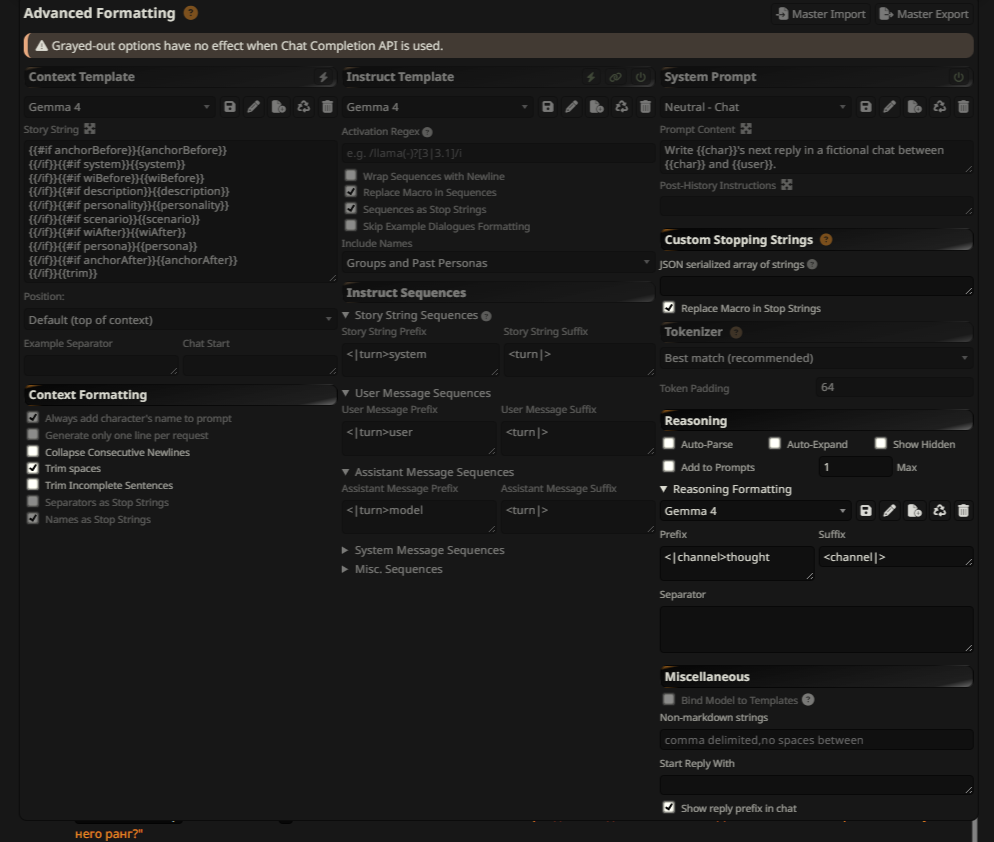Enable reasoning Auto-Parse
Screen dimensions: 994x842
[x=669, y=443]
